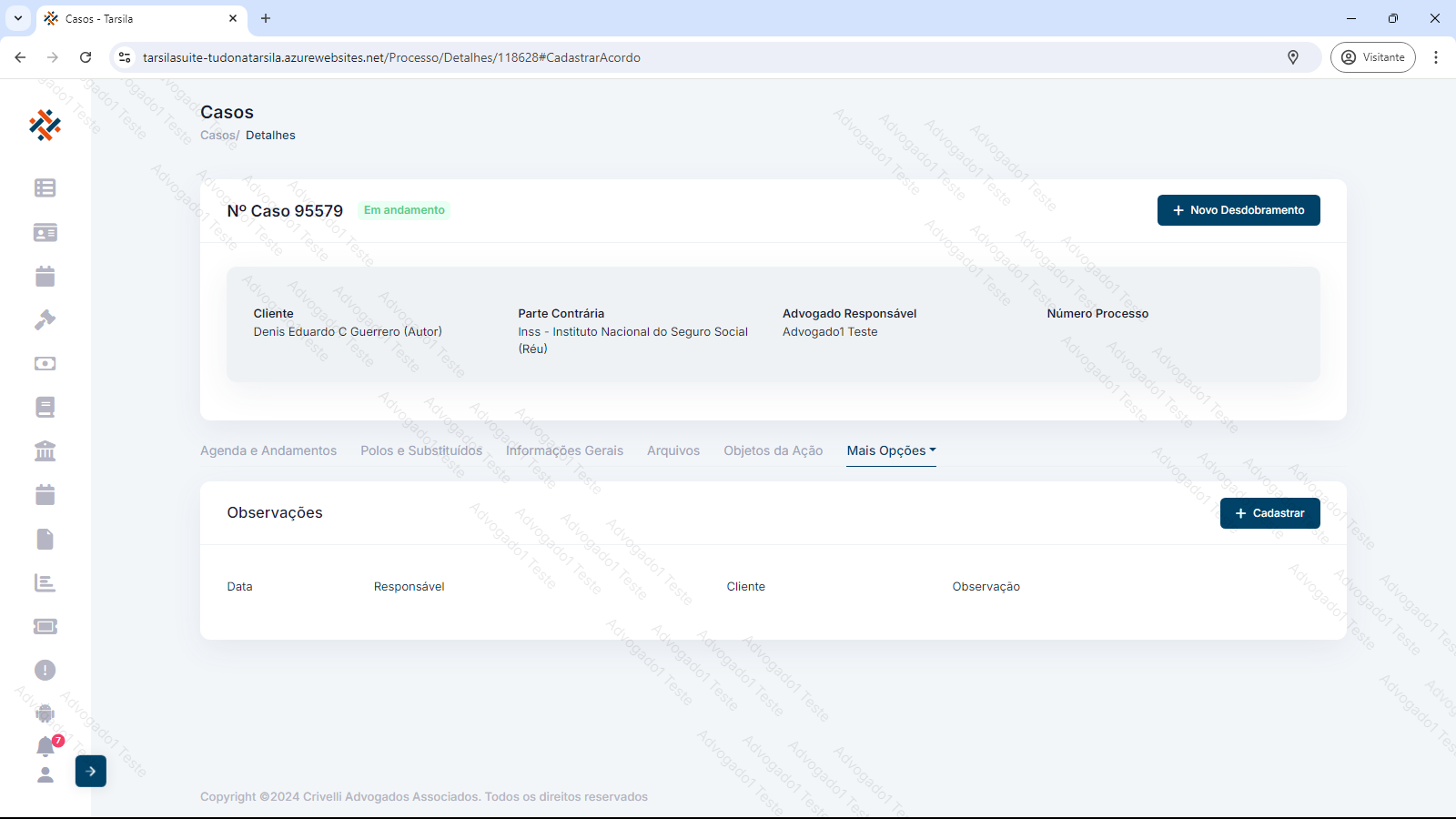The width and height of the screenshot is (1456, 819).
Task: Click the Android robot sidebar icon
Action: point(45,713)
